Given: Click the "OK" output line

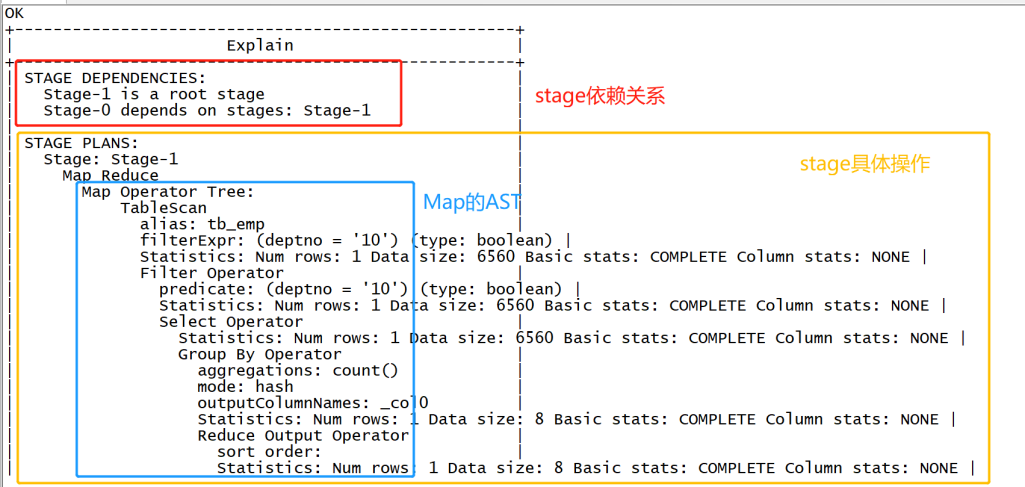Looking at the screenshot, I should [x=14, y=12].
